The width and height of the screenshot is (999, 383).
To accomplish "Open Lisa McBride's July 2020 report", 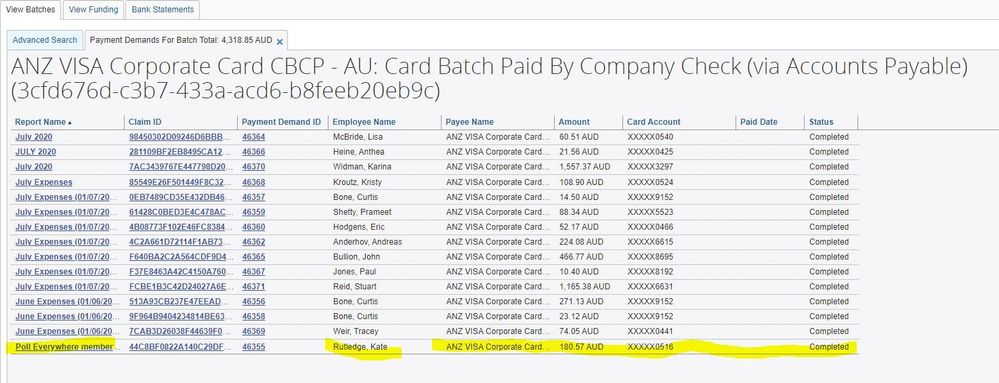I will click(34, 137).
